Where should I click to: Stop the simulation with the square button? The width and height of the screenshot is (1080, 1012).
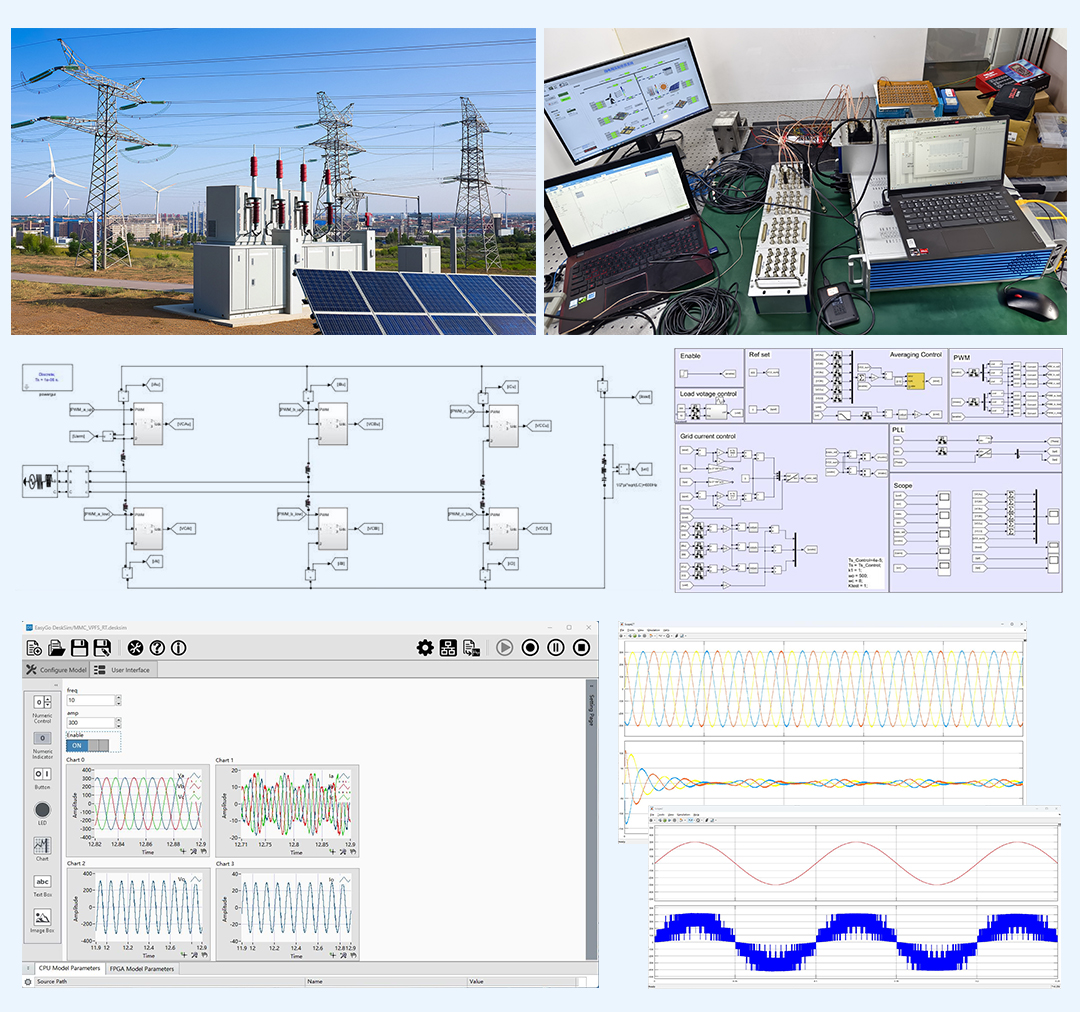(x=581, y=648)
